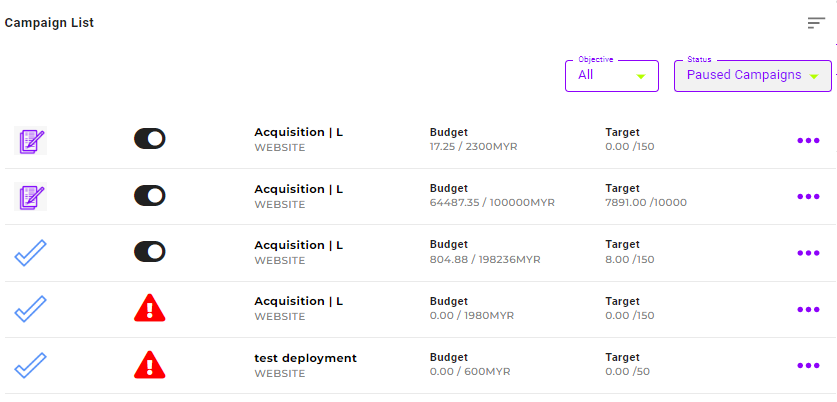
Task: Click Target 7891.00 /10000 value
Action: (x=646, y=203)
